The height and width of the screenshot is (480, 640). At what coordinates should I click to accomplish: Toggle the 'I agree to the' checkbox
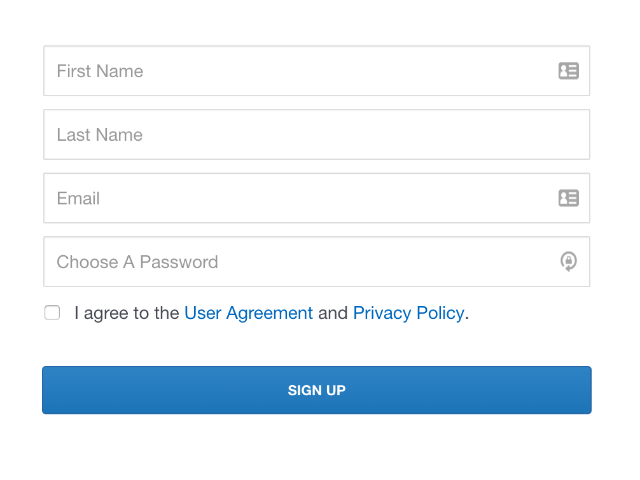click(52, 313)
